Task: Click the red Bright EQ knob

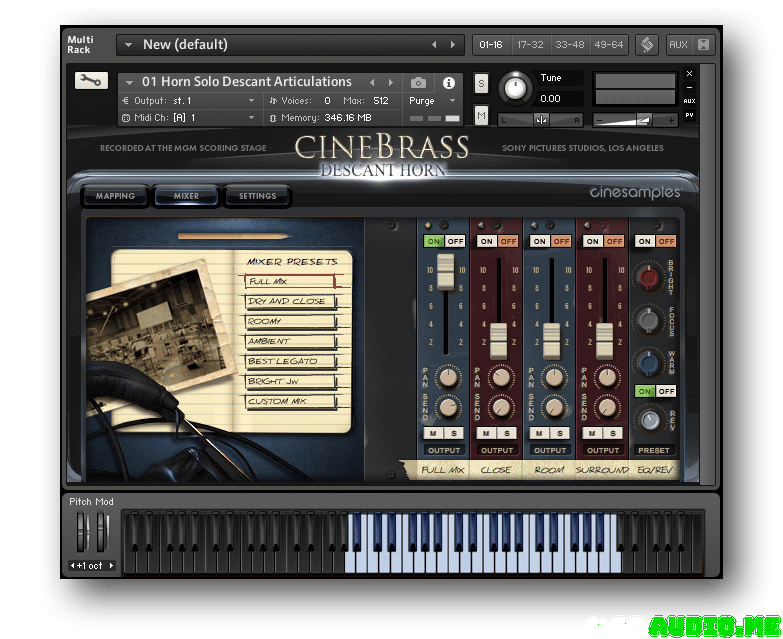Action: click(650, 277)
